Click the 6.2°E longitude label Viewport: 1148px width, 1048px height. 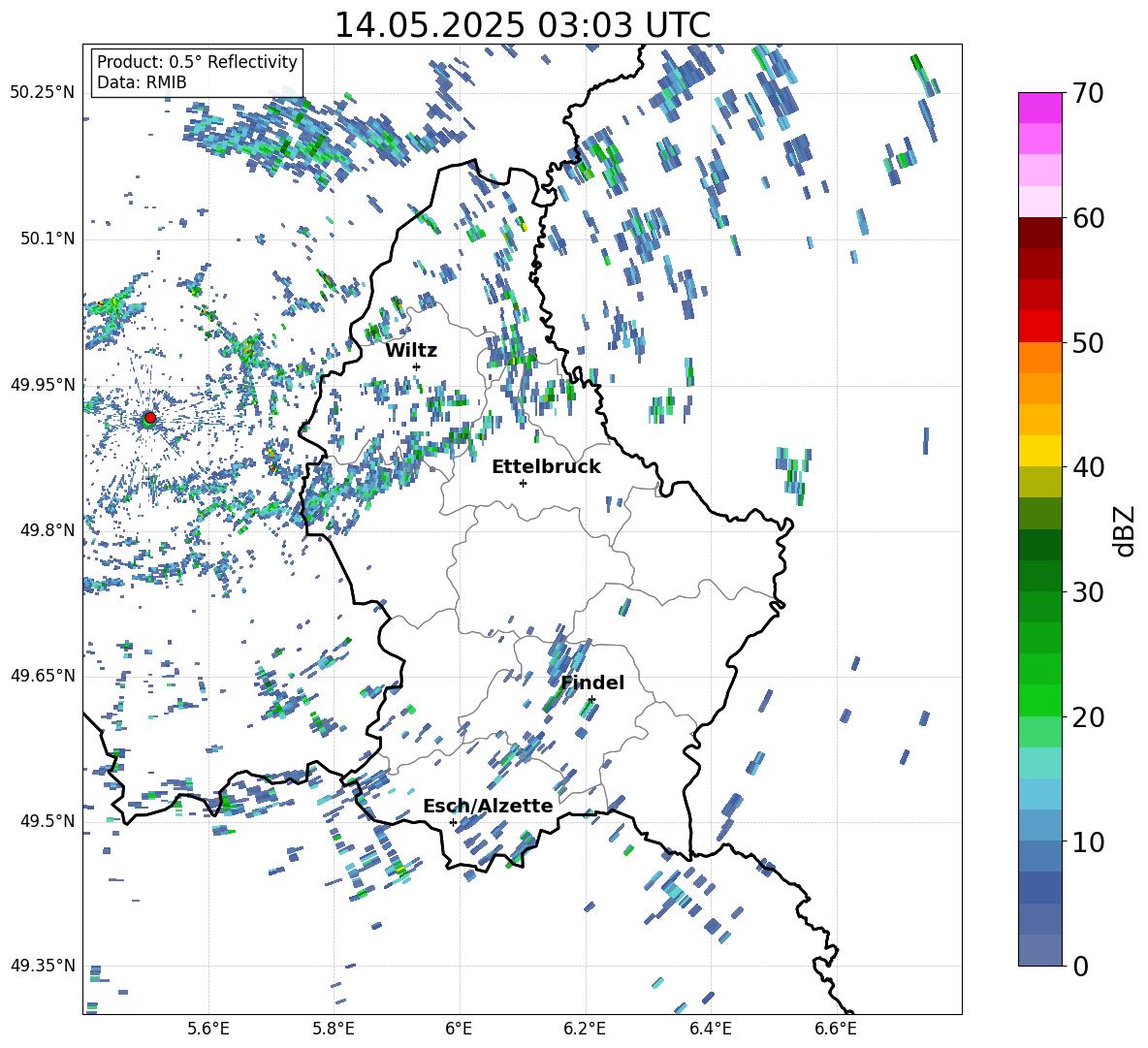pos(585,1029)
